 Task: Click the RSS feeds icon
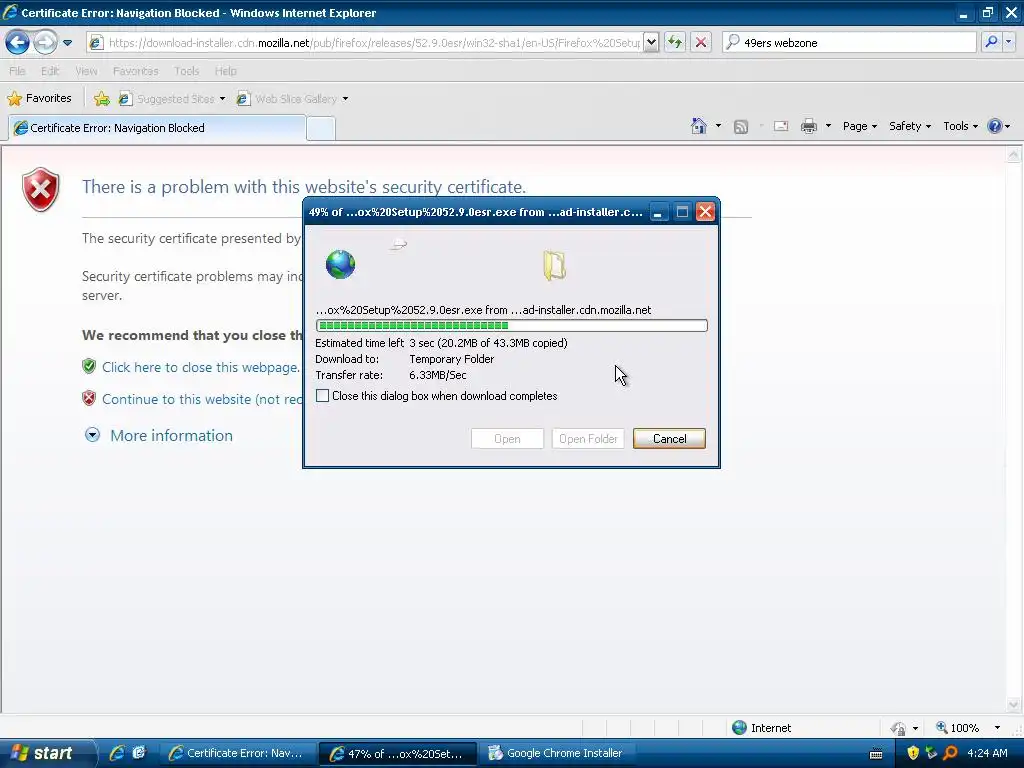(x=741, y=127)
